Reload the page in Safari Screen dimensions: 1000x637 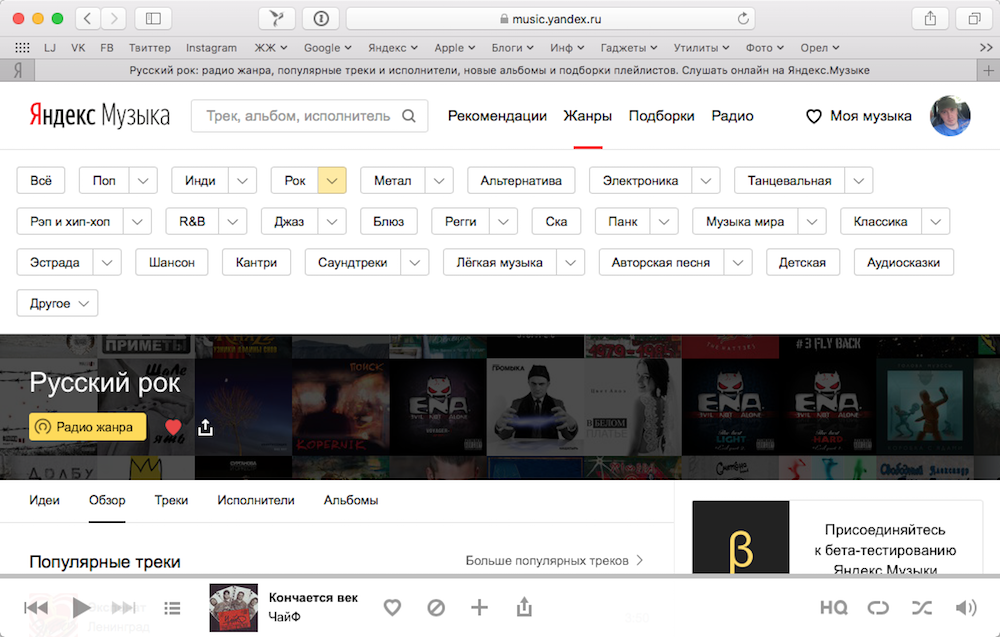click(743, 18)
